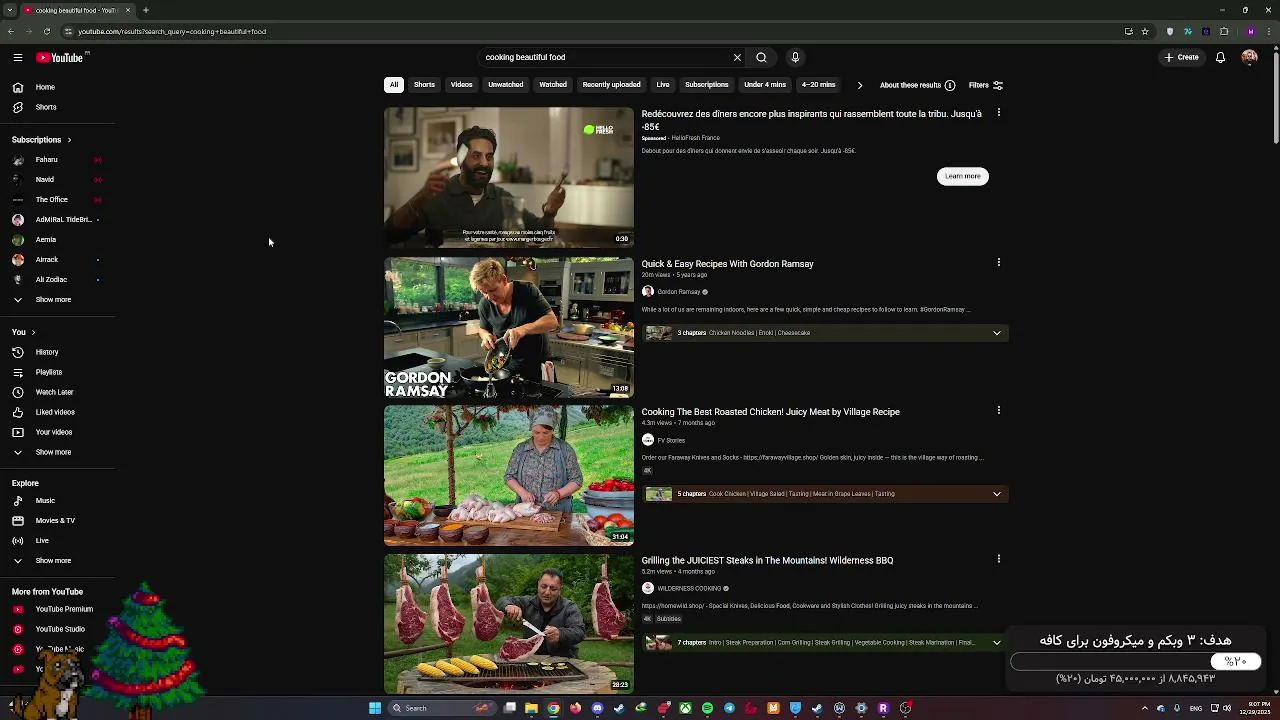
Task: Bookmark this page with star icon
Action: point(1145,31)
